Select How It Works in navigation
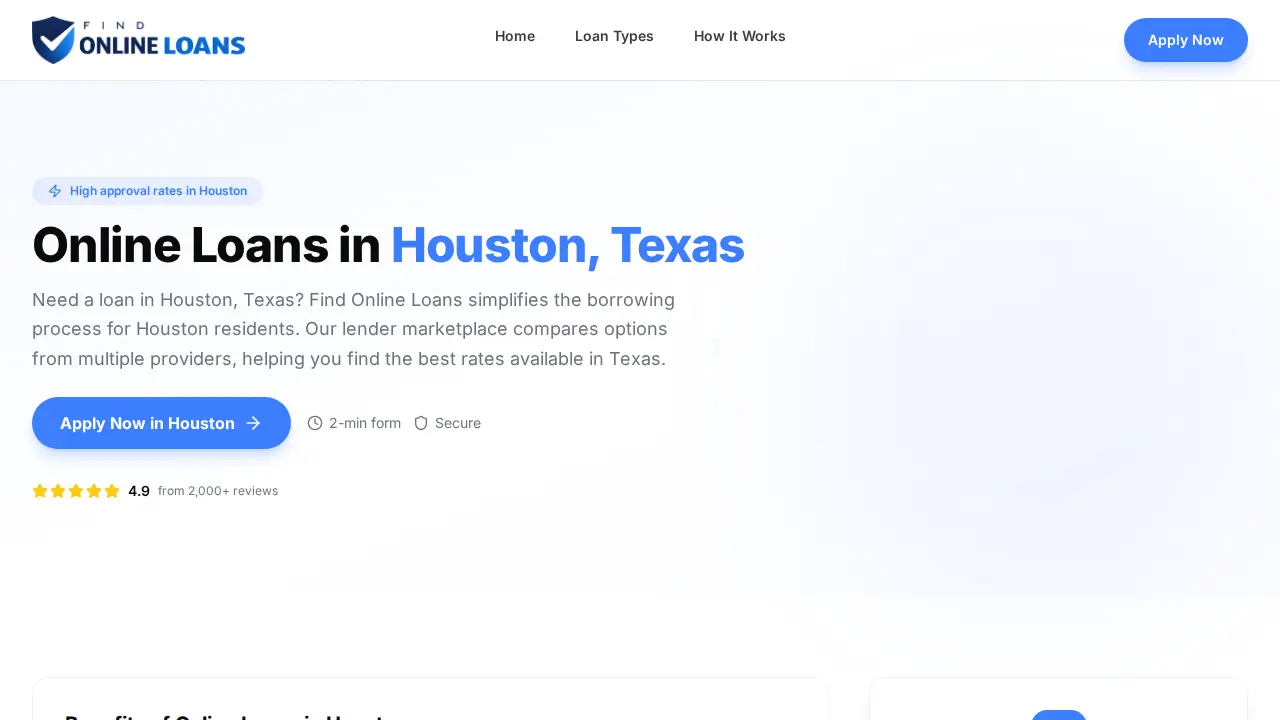The height and width of the screenshot is (720, 1280). [x=740, y=36]
